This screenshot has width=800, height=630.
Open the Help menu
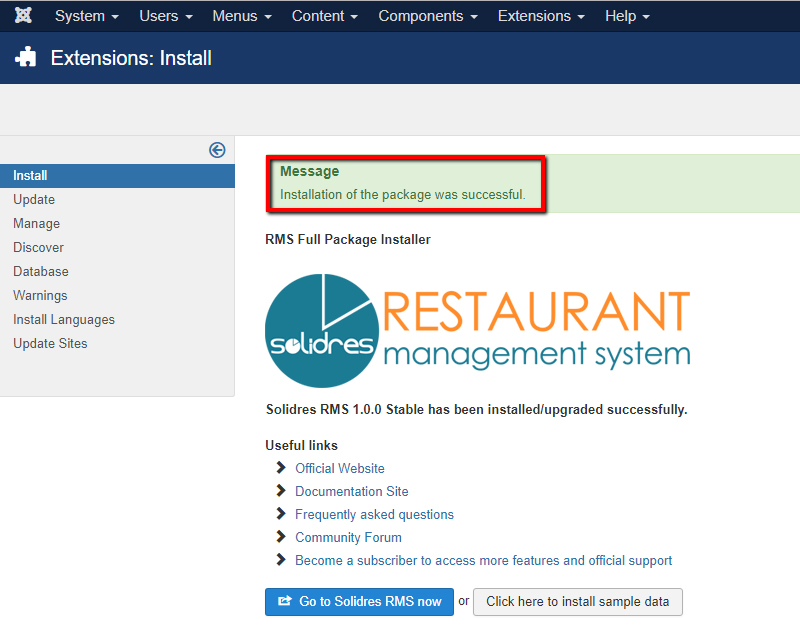[627, 16]
